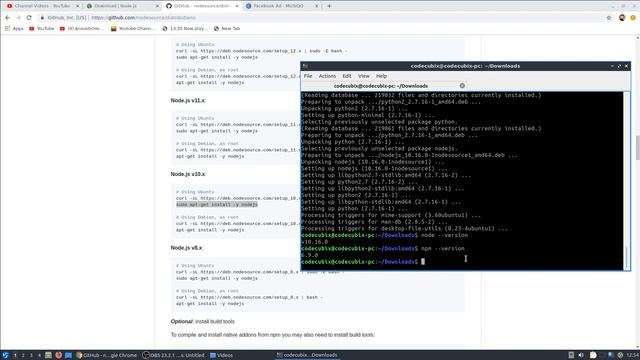Image resolution: width=640 pixels, height=360 pixels.
Task: Go forward in Chrome browser
Action: tap(18, 18)
